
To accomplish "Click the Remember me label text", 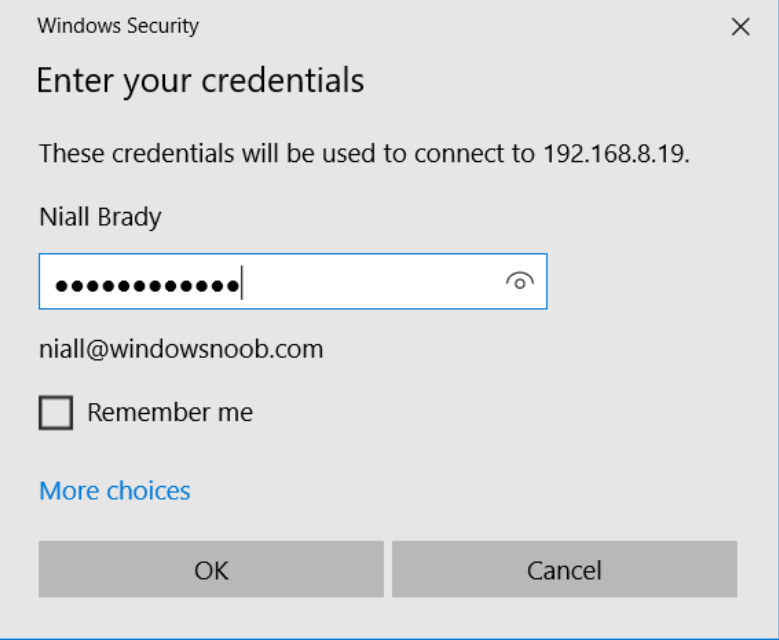I will click(170, 412).
